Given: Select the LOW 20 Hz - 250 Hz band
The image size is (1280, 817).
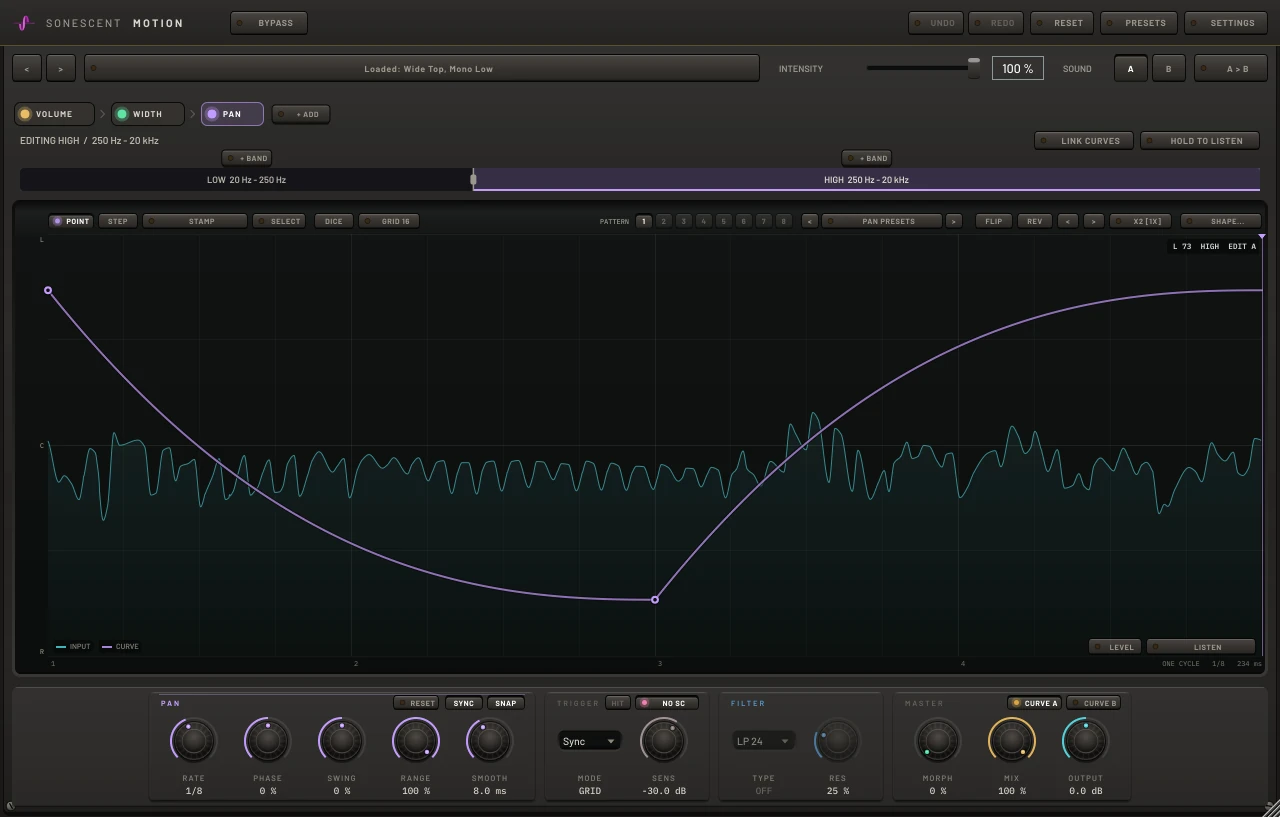Looking at the screenshot, I should (246, 180).
